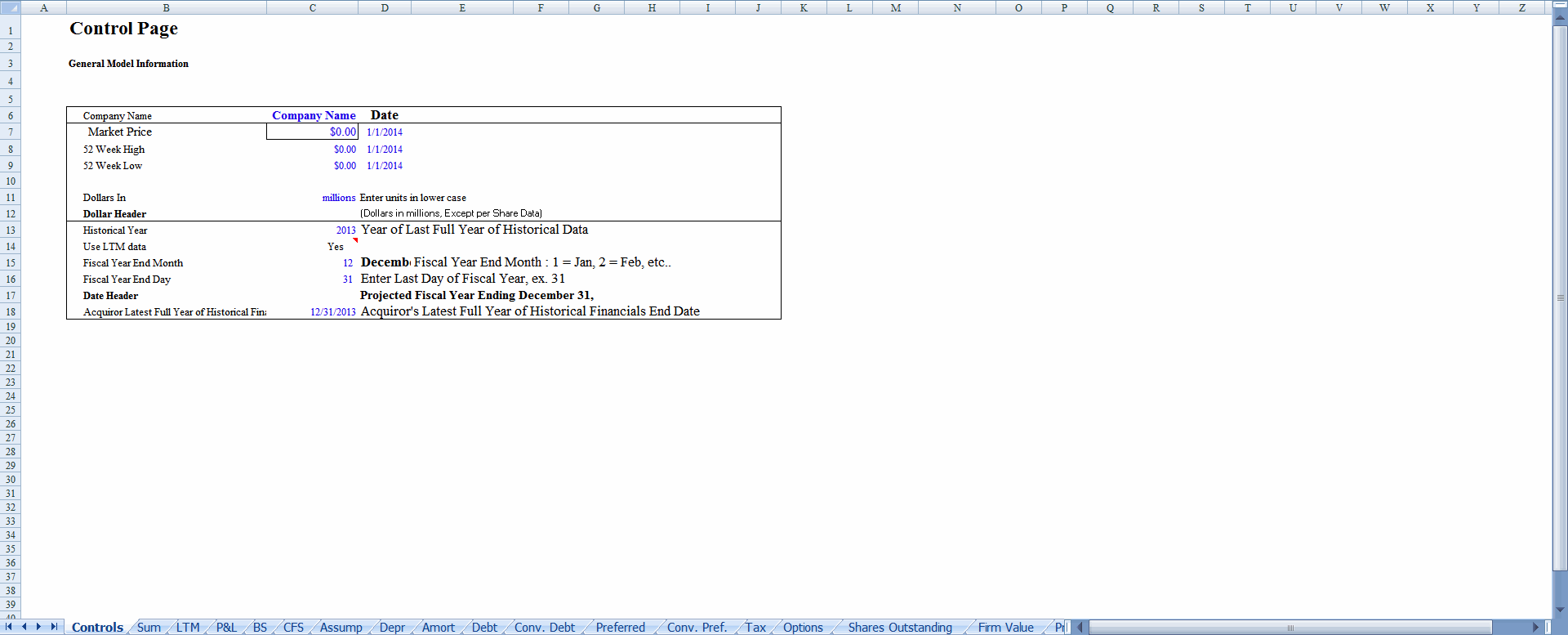The image size is (1568, 635).
Task: Click the 'Dollar Header' label
Action: coord(114,214)
